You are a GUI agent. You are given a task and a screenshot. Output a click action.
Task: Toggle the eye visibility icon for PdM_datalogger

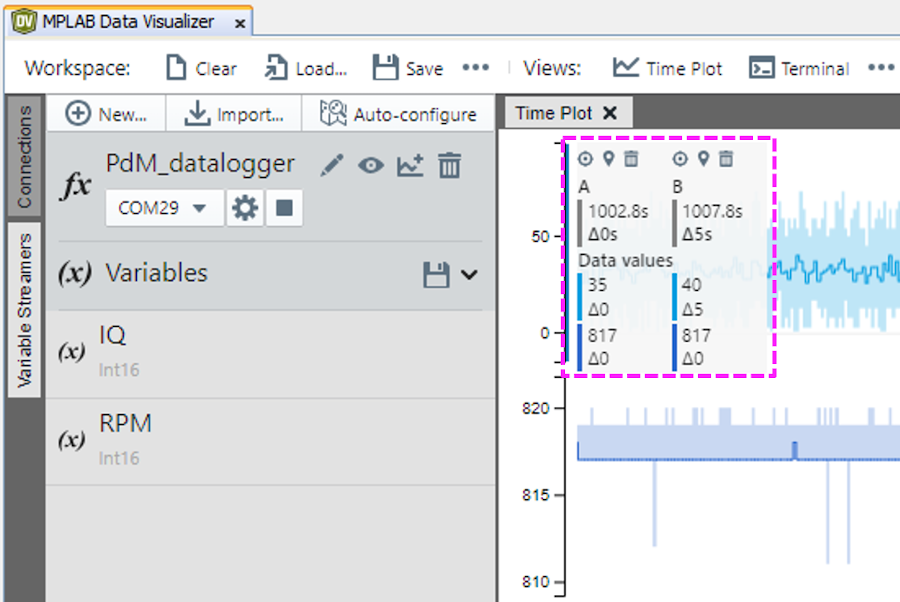click(x=371, y=166)
